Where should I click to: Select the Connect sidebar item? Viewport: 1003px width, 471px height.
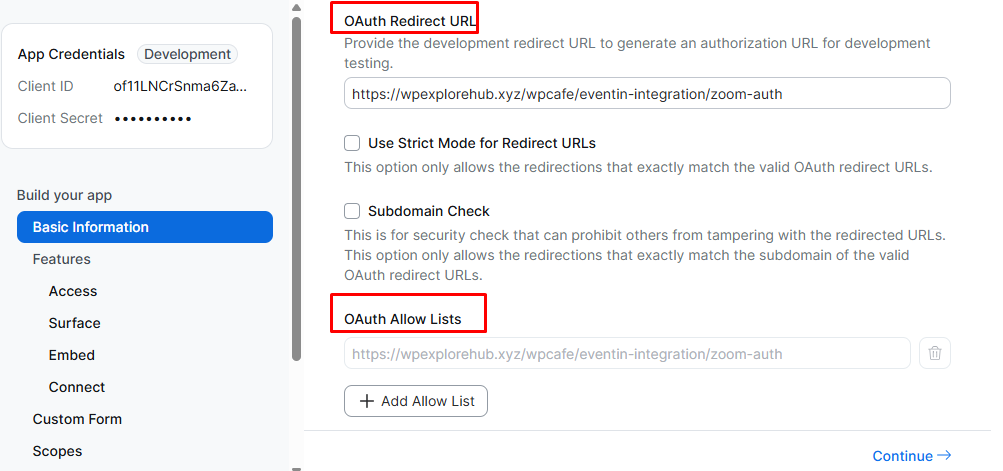point(77,387)
